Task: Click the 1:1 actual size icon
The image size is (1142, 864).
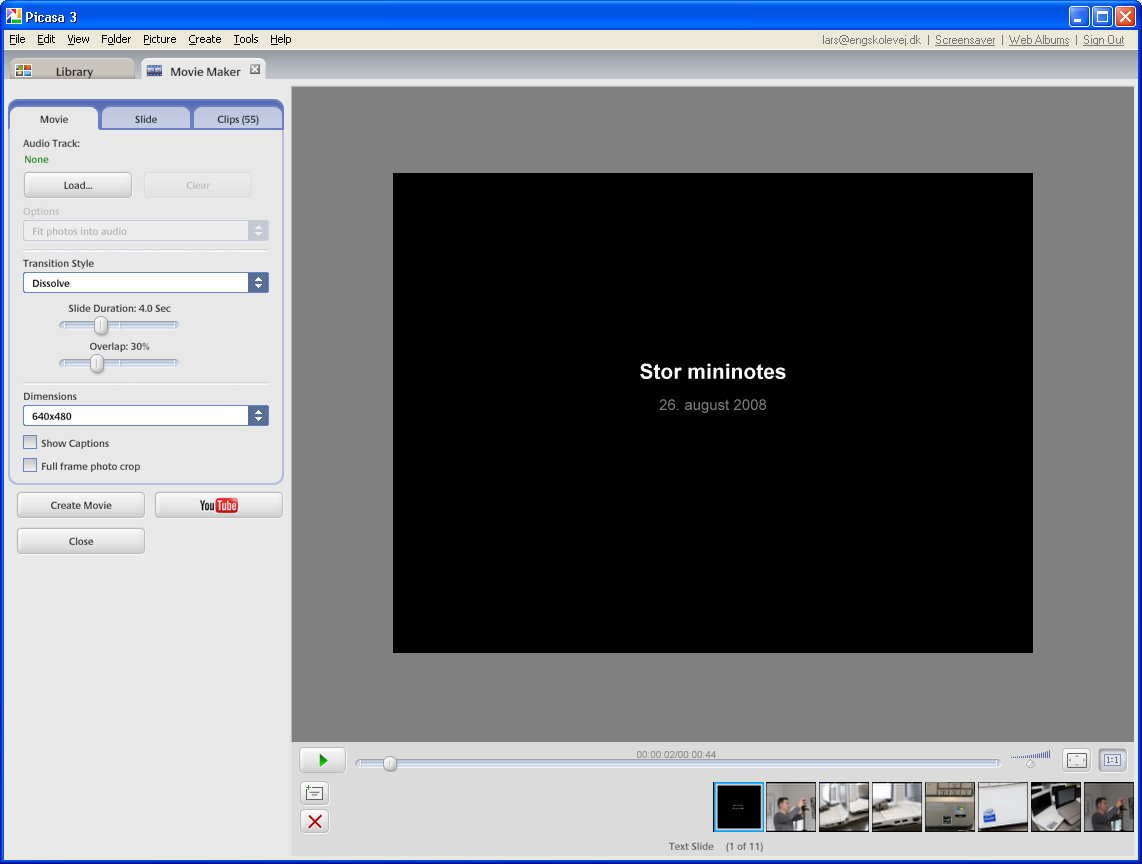Action: coord(1112,761)
